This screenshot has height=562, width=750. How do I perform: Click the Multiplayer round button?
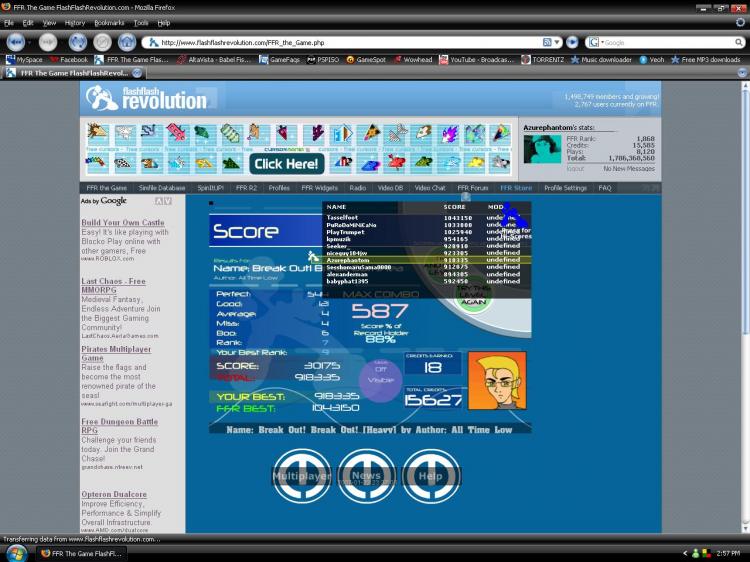302,476
